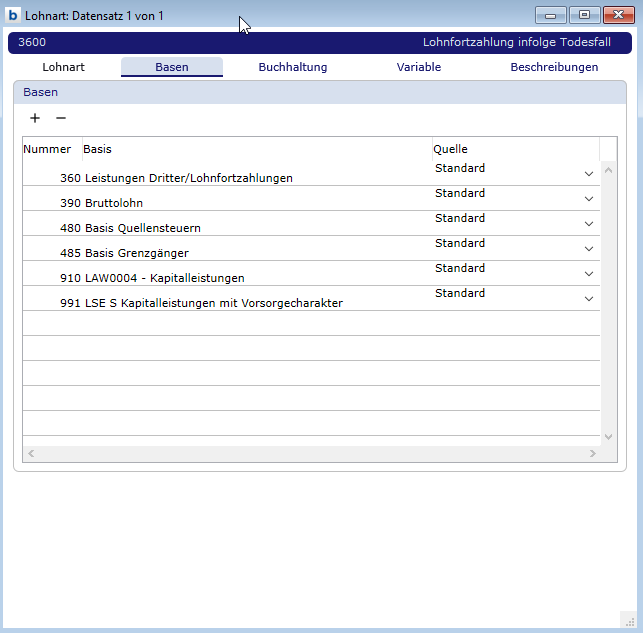
Task: Click the plus icon to add a Basis
Action: click(x=35, y=118)
